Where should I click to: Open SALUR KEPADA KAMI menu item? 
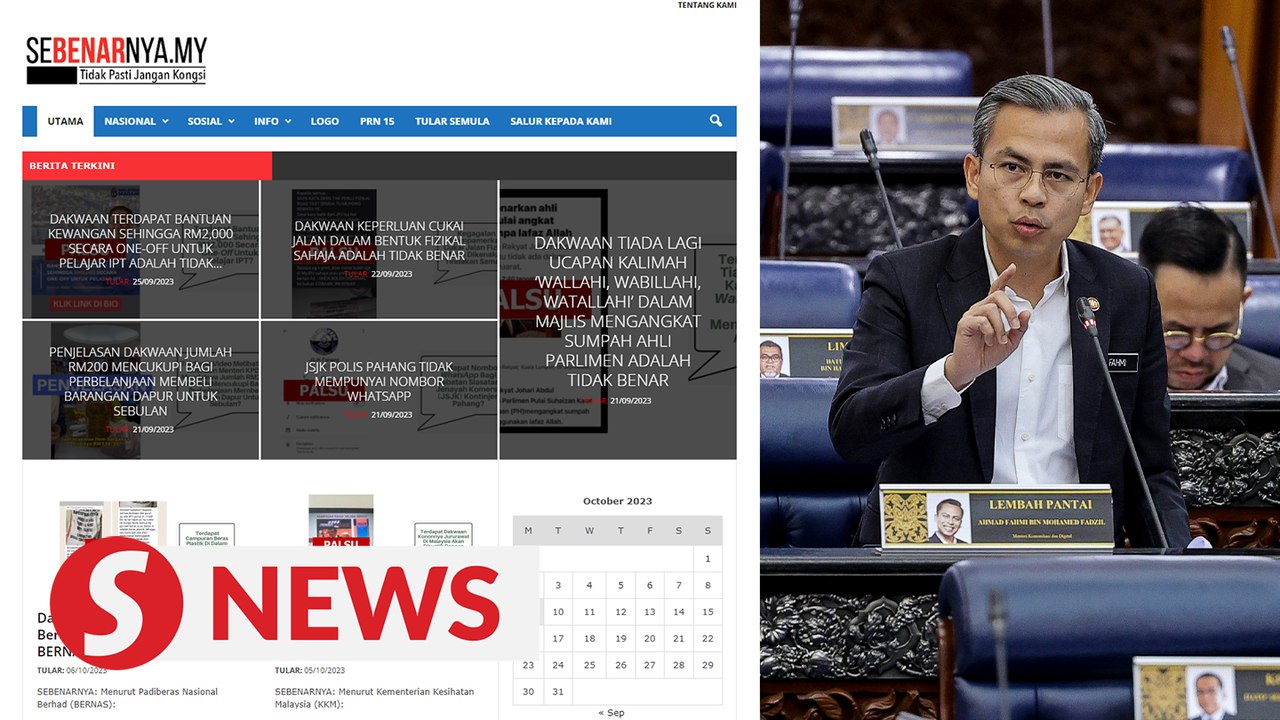pos(560,121)
